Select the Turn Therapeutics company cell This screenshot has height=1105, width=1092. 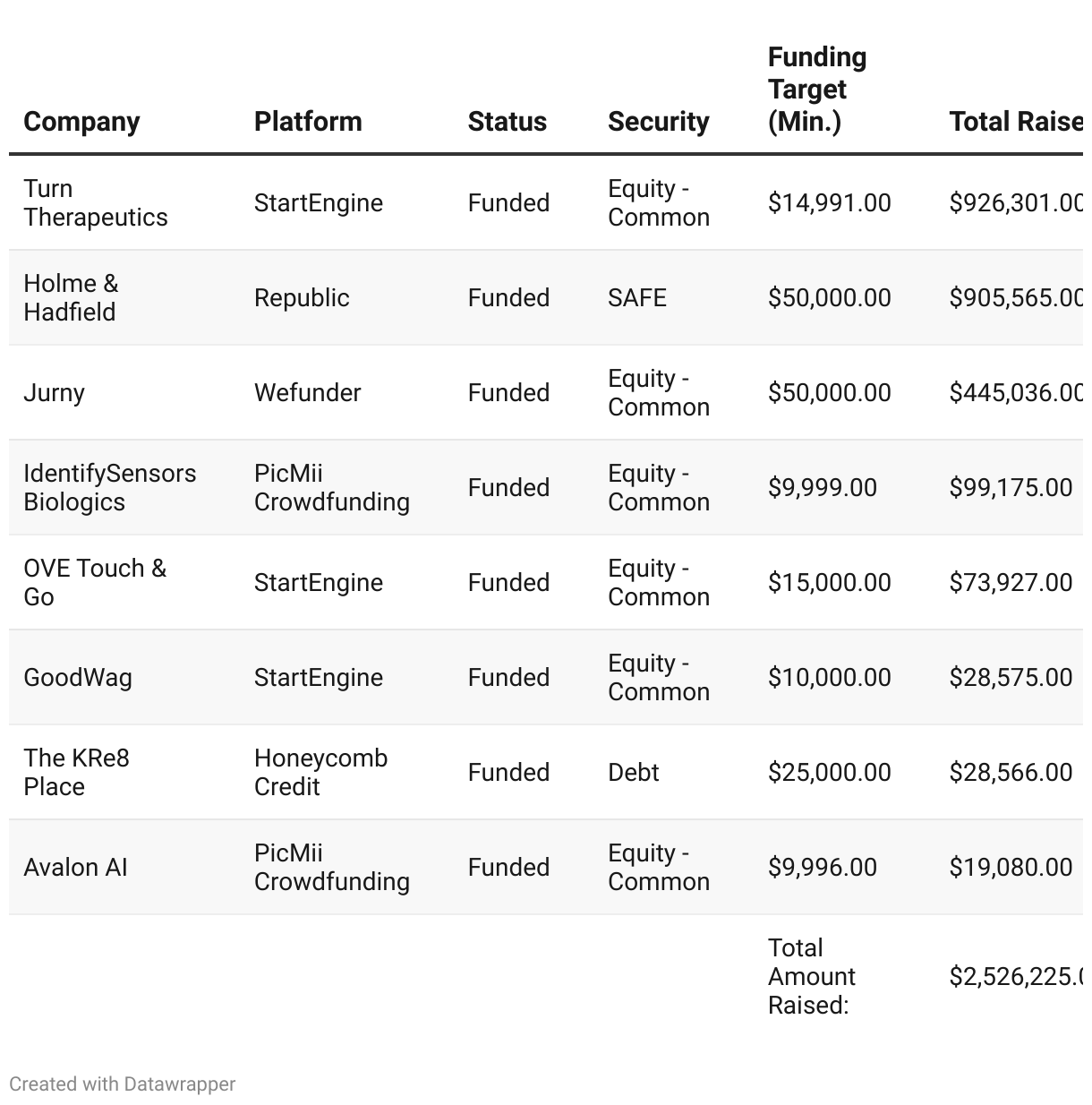point(96,203)
